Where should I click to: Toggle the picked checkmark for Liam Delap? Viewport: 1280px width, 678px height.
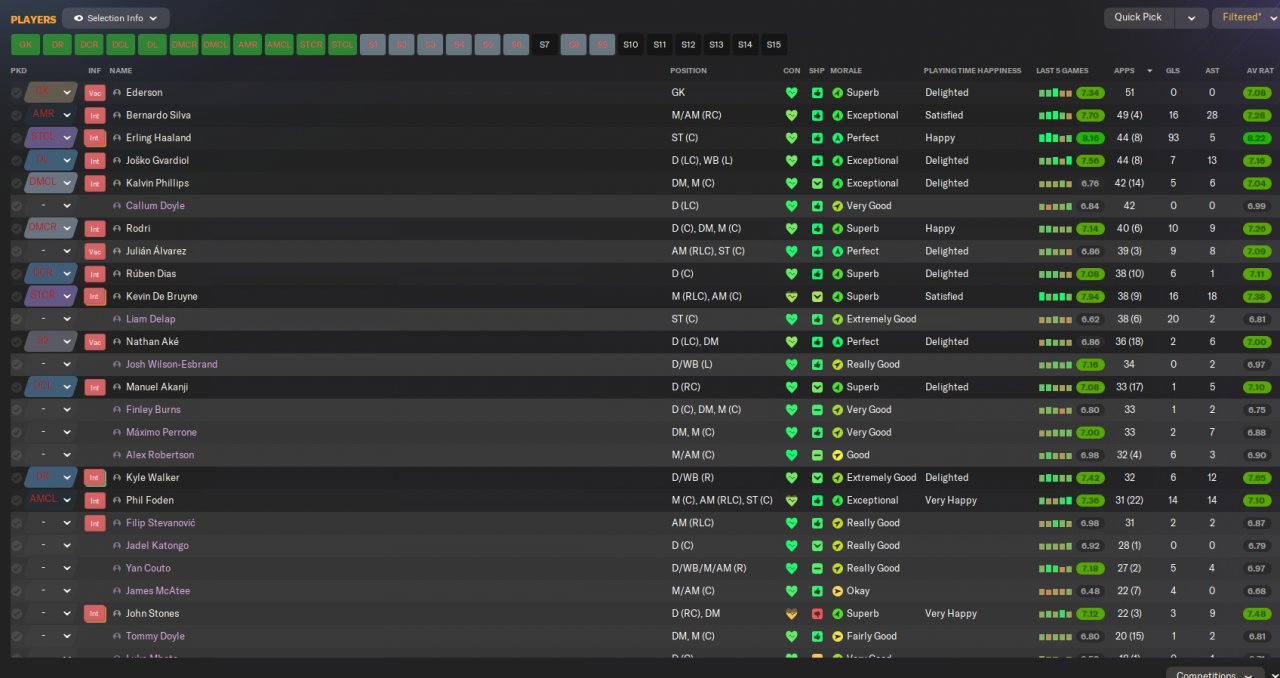tap(16, 319)
